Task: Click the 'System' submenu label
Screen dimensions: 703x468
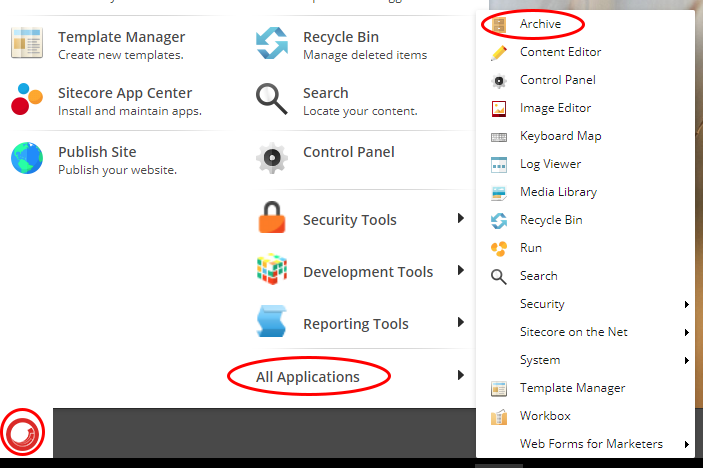Action: [x=540, y=360]
